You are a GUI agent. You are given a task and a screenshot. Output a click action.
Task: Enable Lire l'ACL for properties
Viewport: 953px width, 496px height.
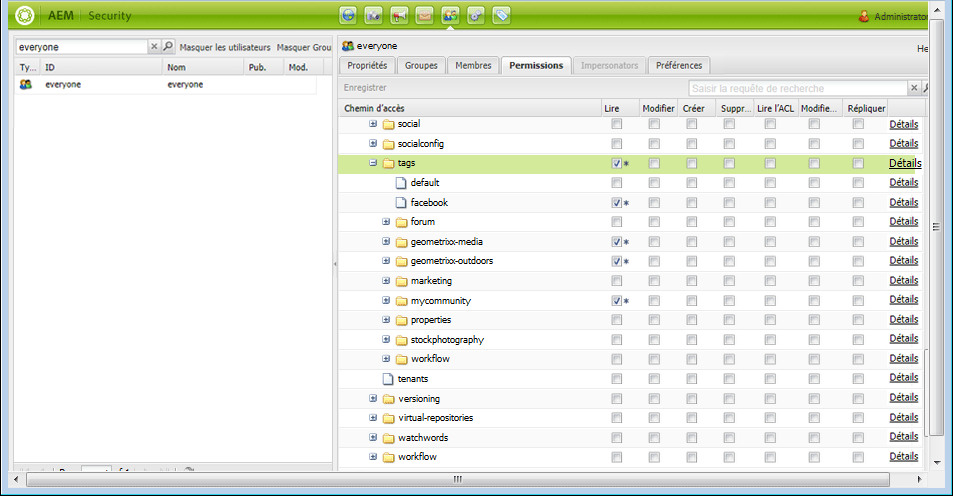coord(770,320)
